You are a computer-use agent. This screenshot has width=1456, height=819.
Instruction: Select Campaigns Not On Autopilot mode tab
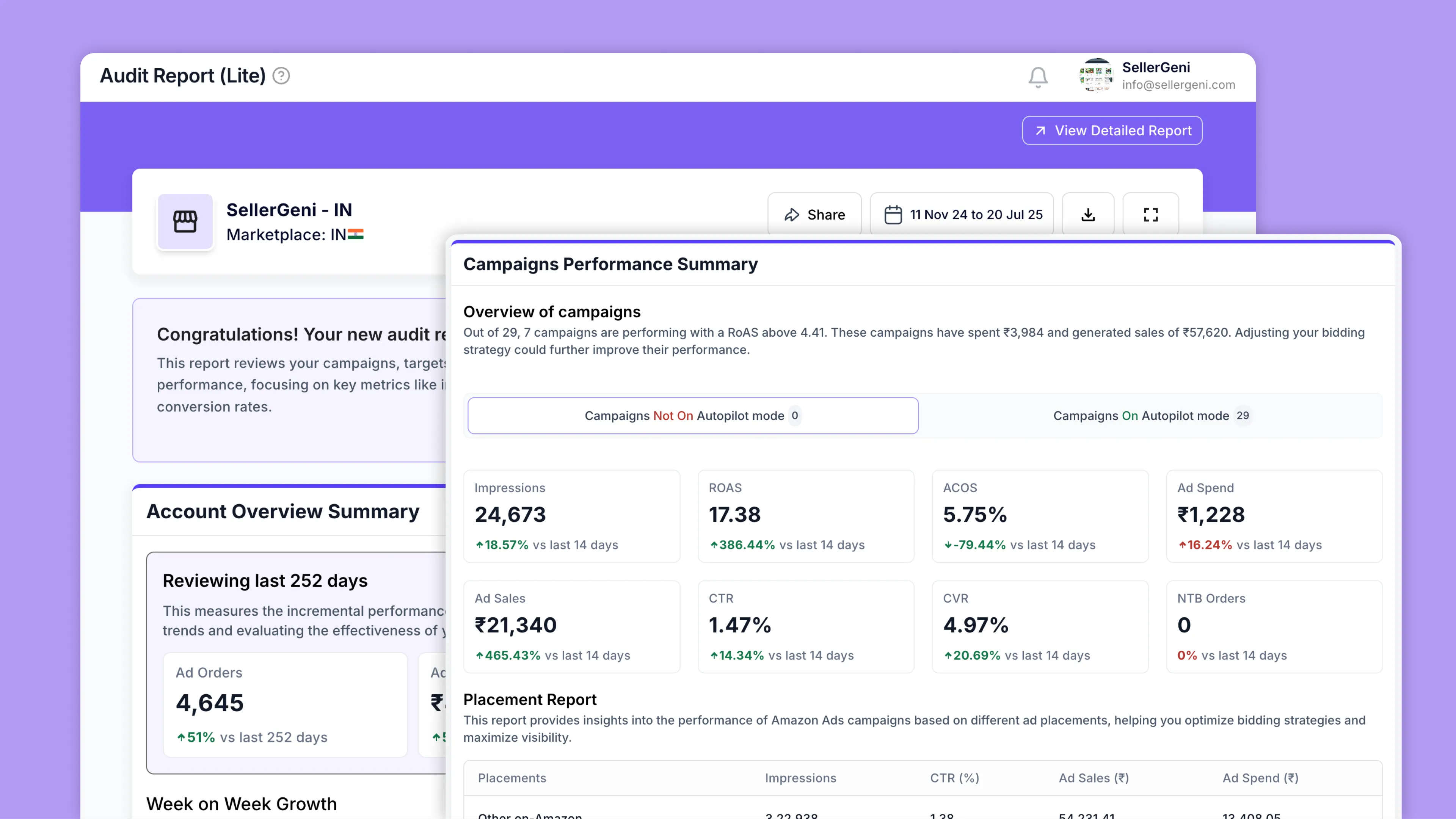(x=693, y=416)
